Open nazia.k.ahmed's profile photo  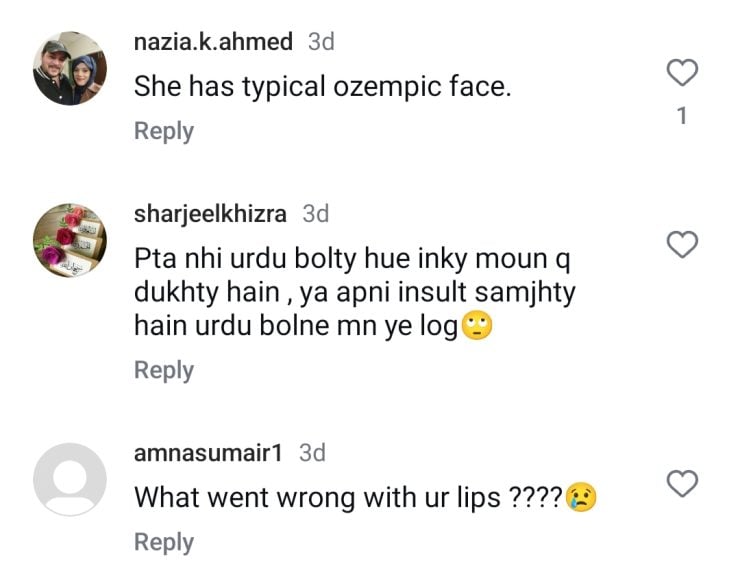coord(70,68)
